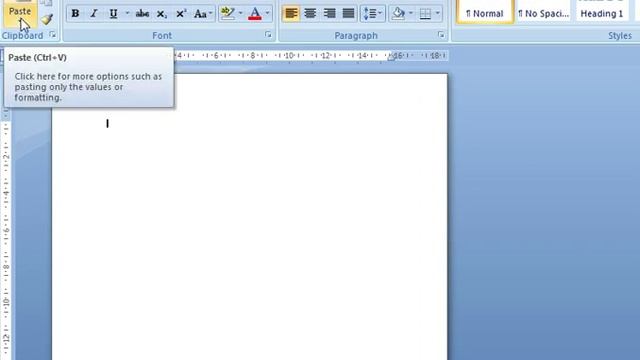Apply red font color
Image resolution: width=640 pixels, height=360 pixels.
255,13
